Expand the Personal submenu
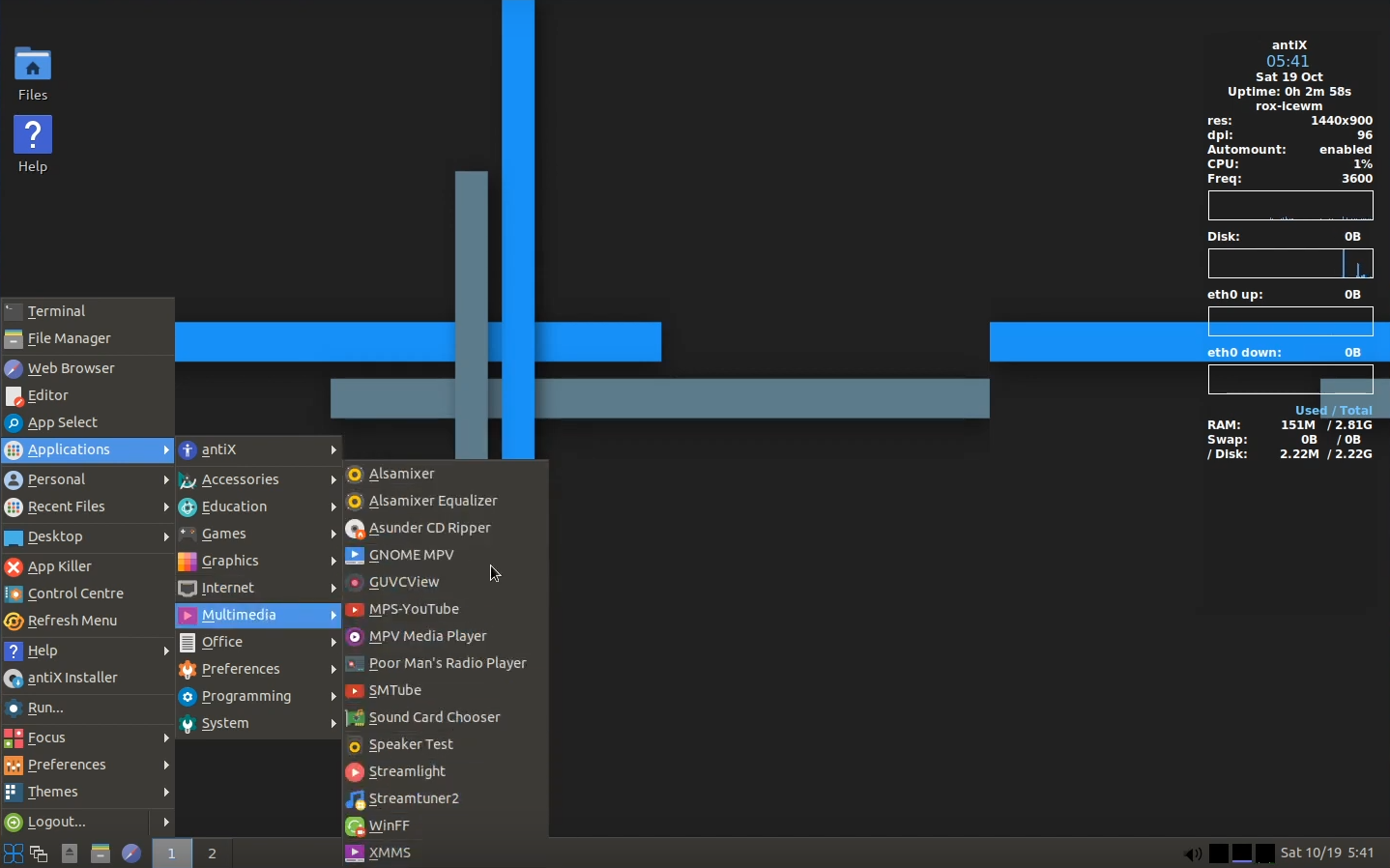The width and height of the screenshot is (1390, 868). point(88,479)
